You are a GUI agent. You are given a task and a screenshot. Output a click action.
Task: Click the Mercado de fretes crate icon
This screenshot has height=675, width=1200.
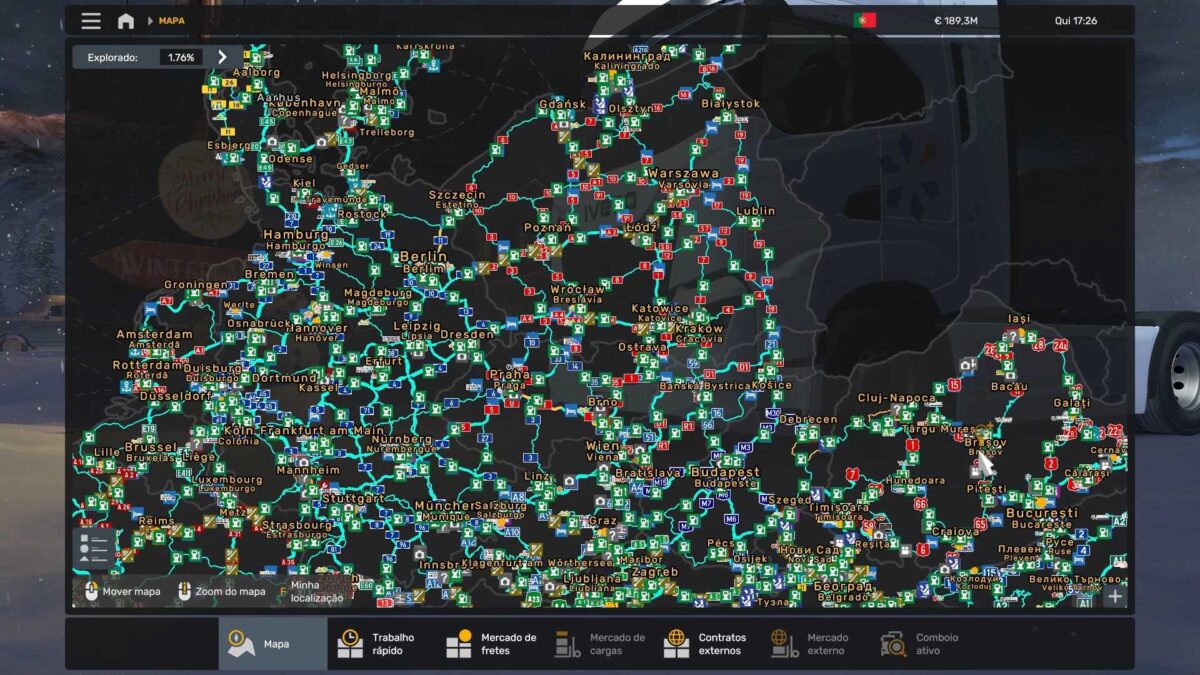click(x=459, y=643)
